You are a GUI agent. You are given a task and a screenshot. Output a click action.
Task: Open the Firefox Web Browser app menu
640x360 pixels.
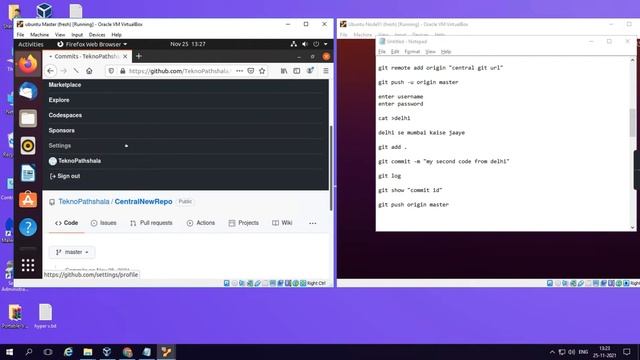pyautogui.click(x=92, y=44)
